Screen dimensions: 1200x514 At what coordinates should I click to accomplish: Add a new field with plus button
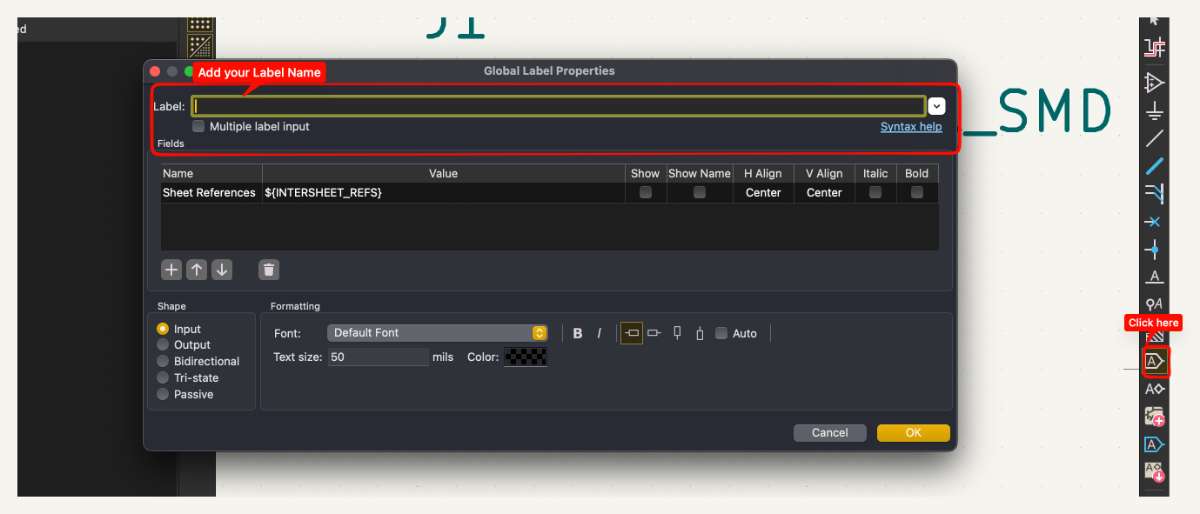171,270
